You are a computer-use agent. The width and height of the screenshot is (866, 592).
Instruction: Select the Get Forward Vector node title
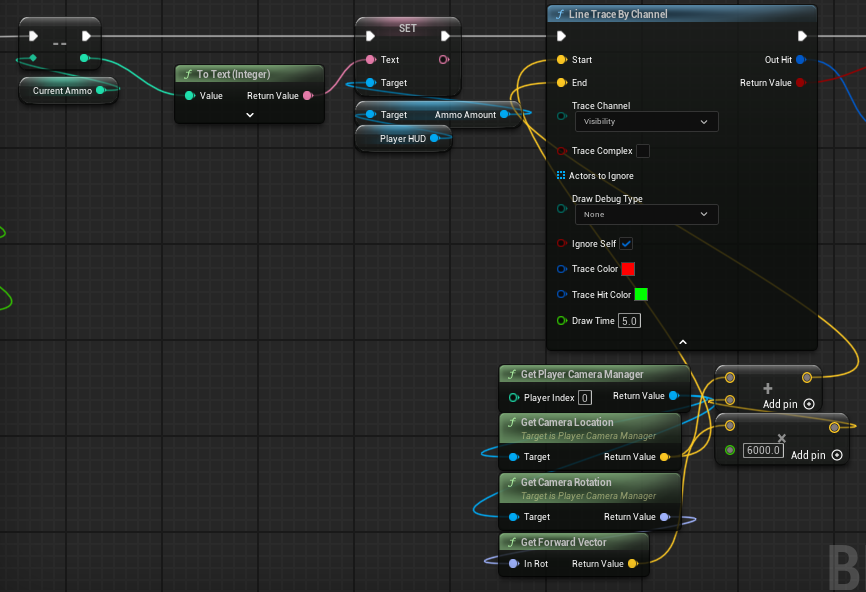point(563,542)
